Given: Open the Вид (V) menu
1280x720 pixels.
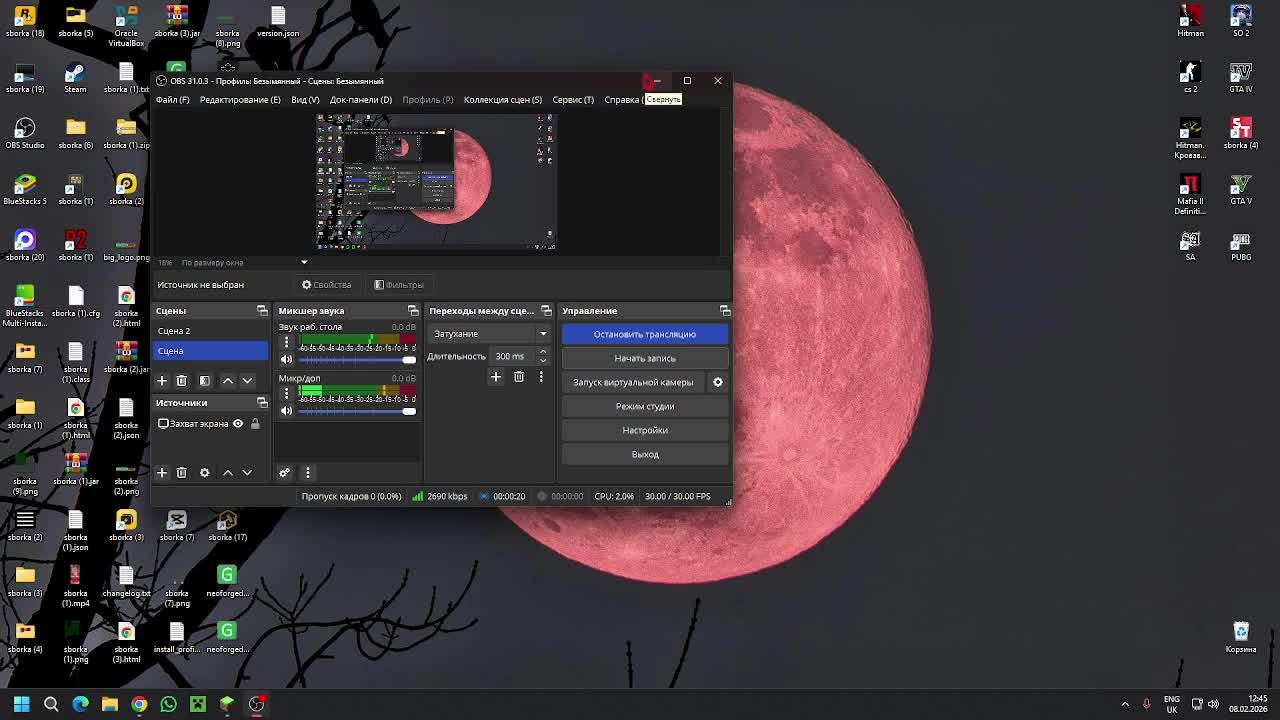Looking at the screenshot, I should point(305,100).
